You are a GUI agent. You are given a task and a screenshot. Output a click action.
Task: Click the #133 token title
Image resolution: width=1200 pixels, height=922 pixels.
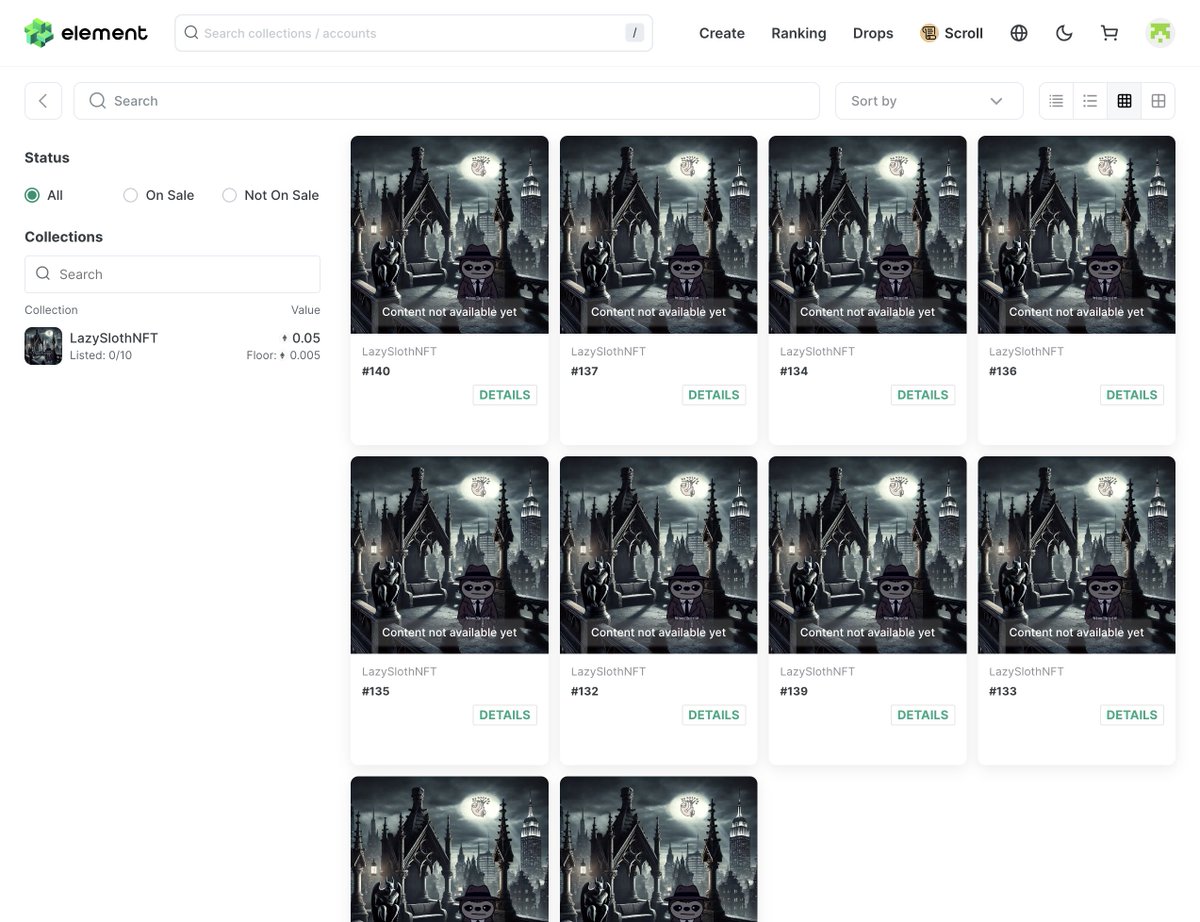pyautogui.click(x=1003, y=691)
